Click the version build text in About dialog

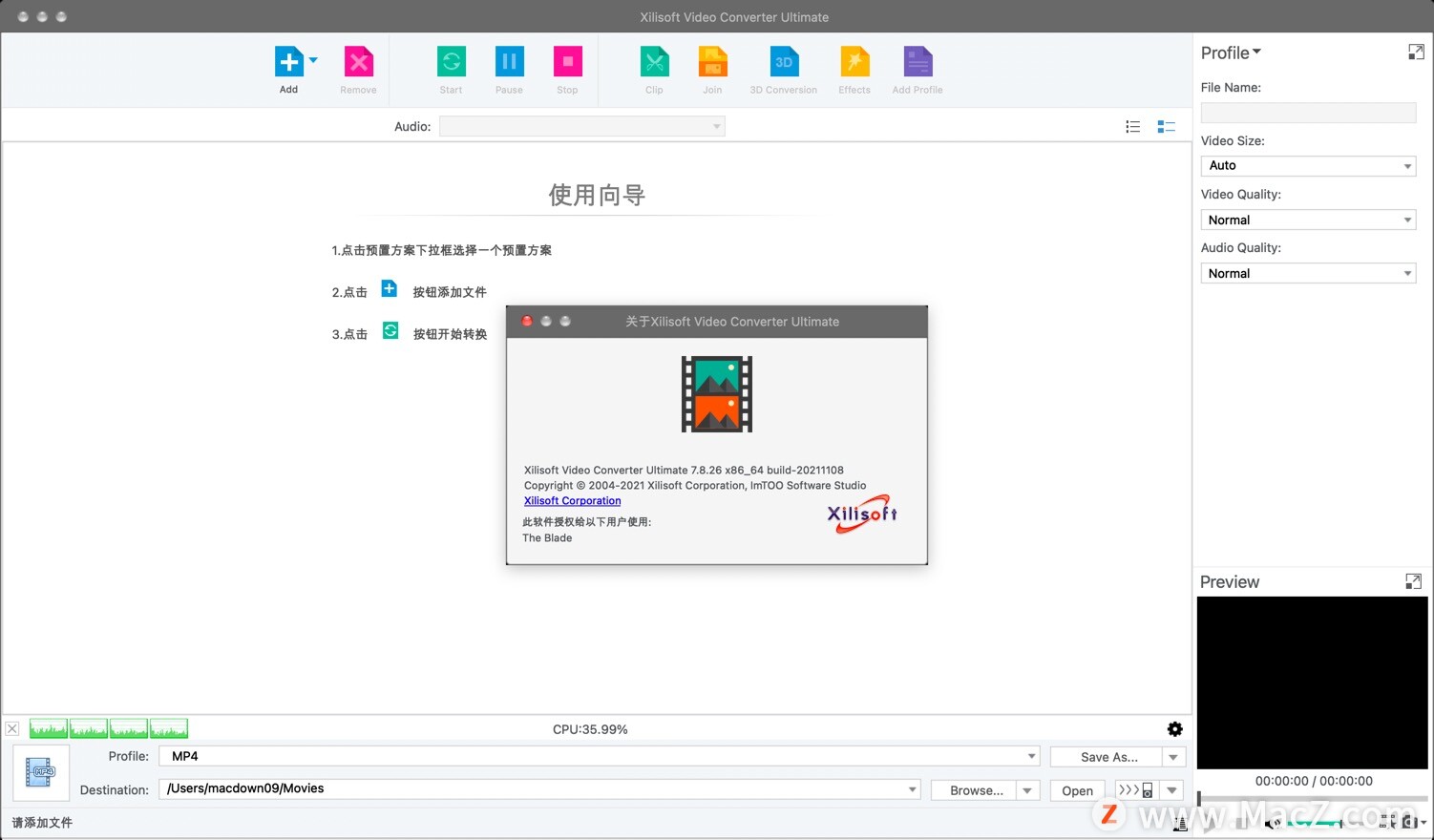coord(684,470)
